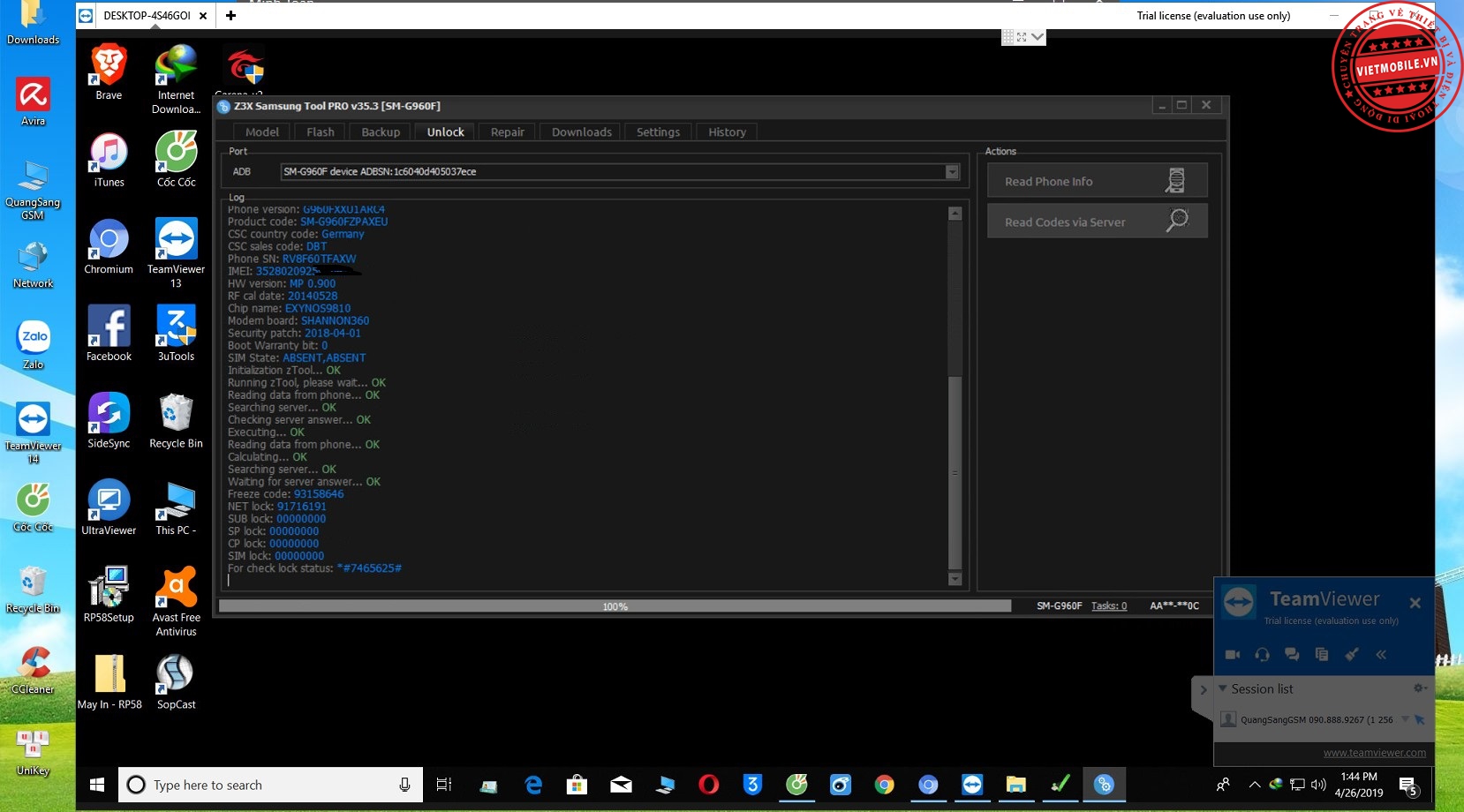Click TeamViewer headset audio icon
Viewport: 1464px width, 812px height.
[x=1262, y=654]
